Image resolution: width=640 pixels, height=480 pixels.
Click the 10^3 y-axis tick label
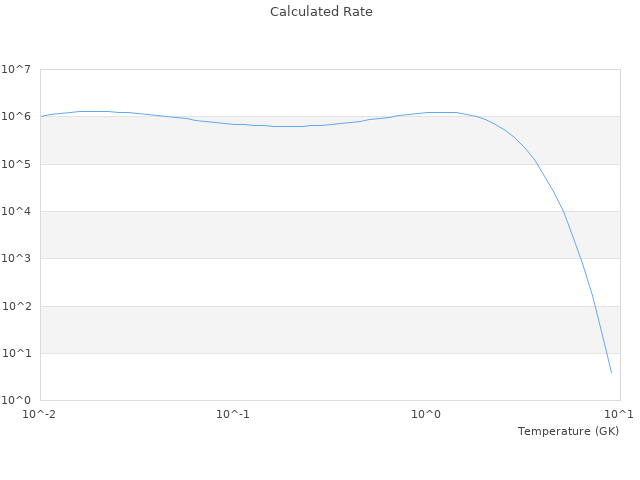(16, 259)
